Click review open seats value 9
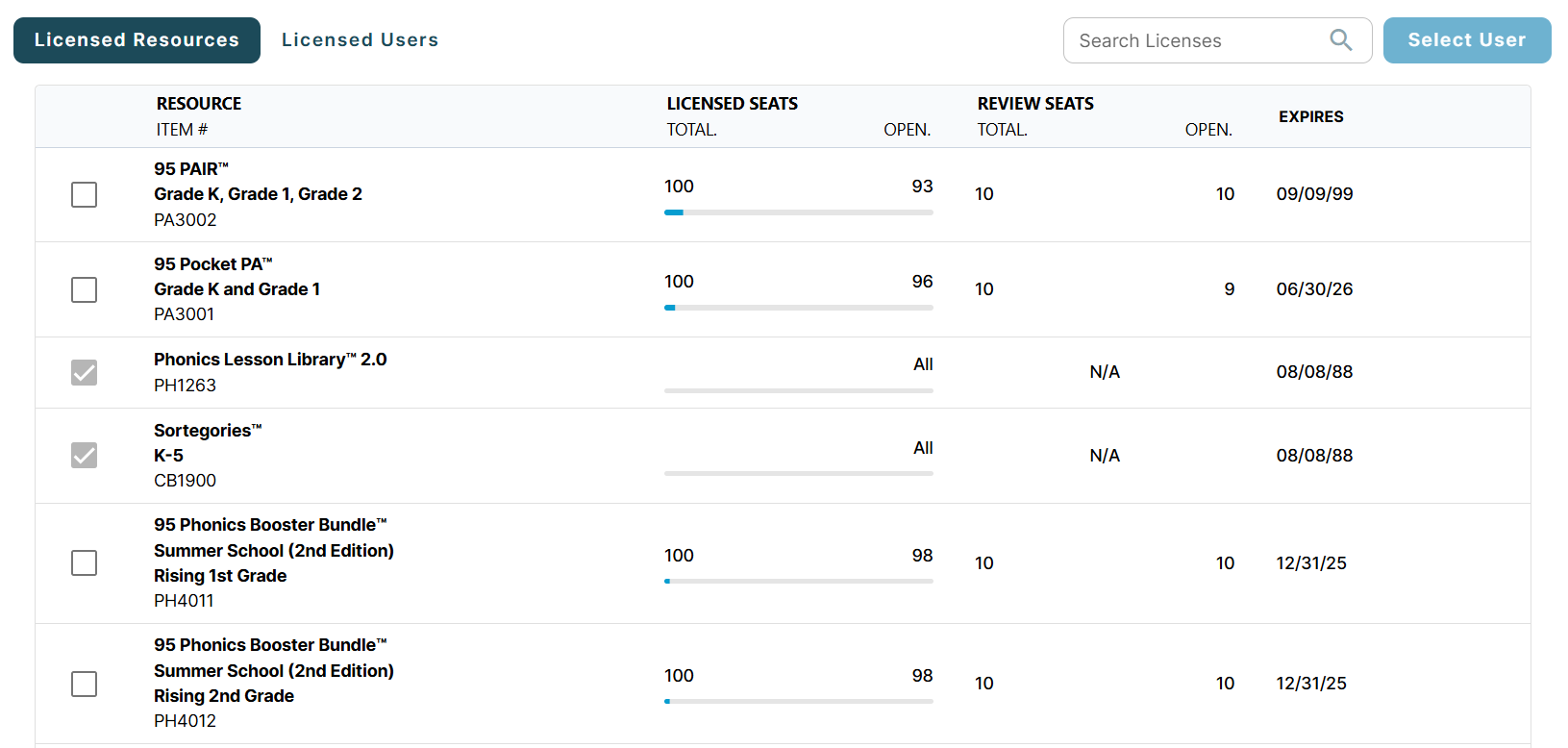Image resolution: width=1568 pixels, height=748 pixels. (1230, 289)
